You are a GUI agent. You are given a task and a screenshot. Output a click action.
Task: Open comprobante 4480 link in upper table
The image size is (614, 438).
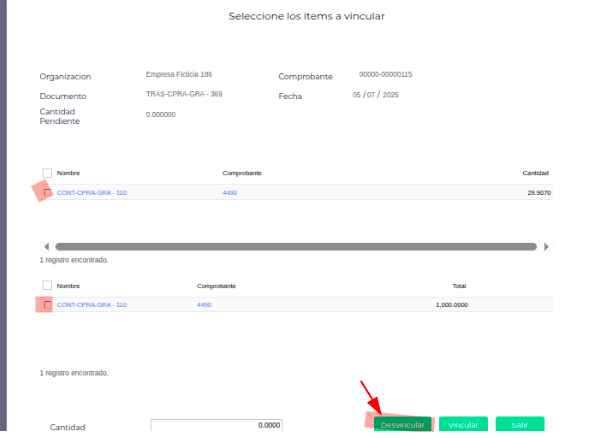(229, 192)
